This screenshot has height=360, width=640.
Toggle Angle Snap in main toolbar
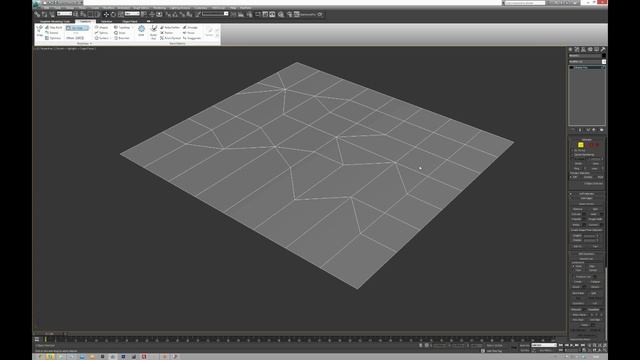pyautogui.click(x=175, y=14)
